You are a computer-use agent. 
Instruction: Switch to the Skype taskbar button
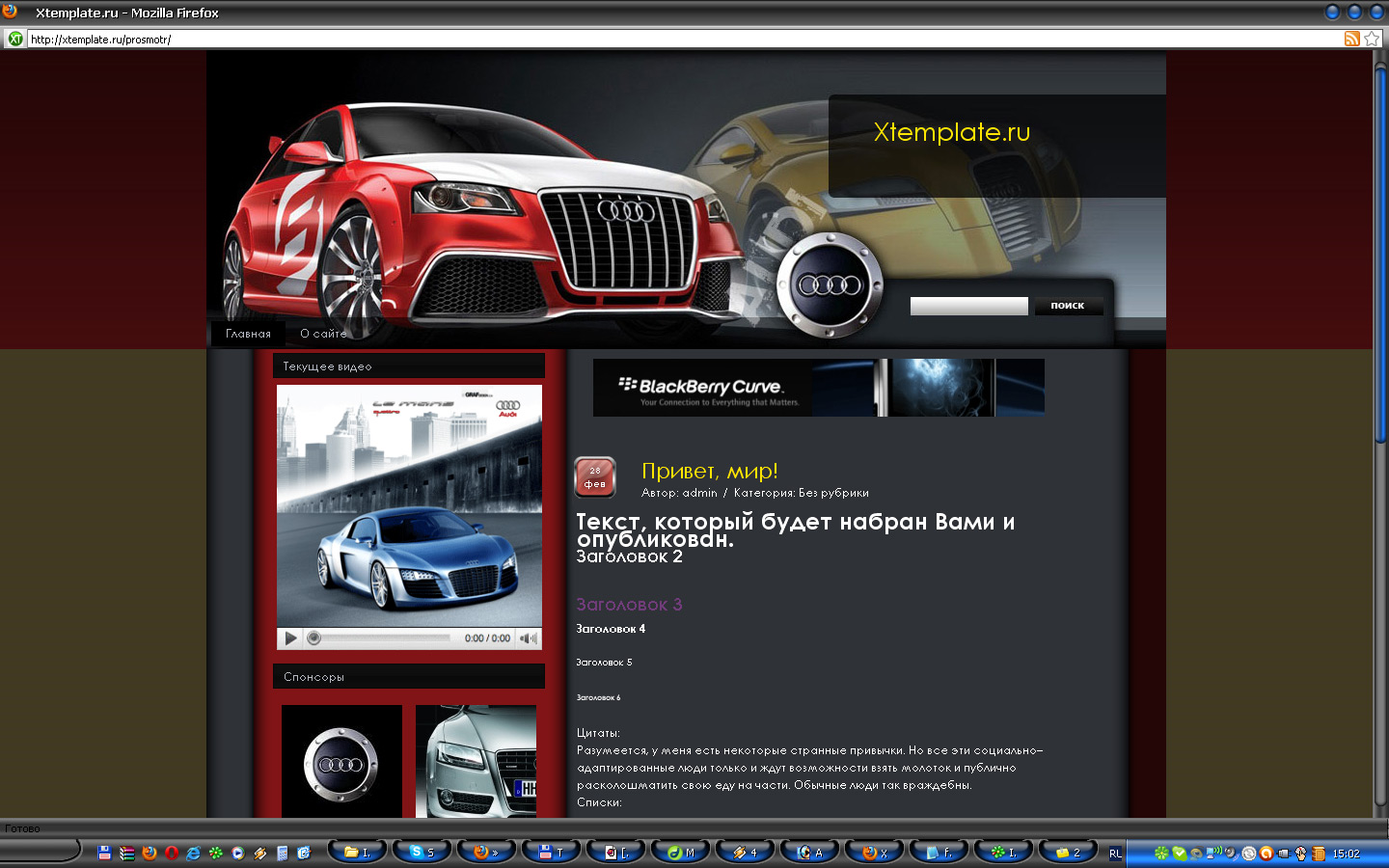tap(422, 852)
